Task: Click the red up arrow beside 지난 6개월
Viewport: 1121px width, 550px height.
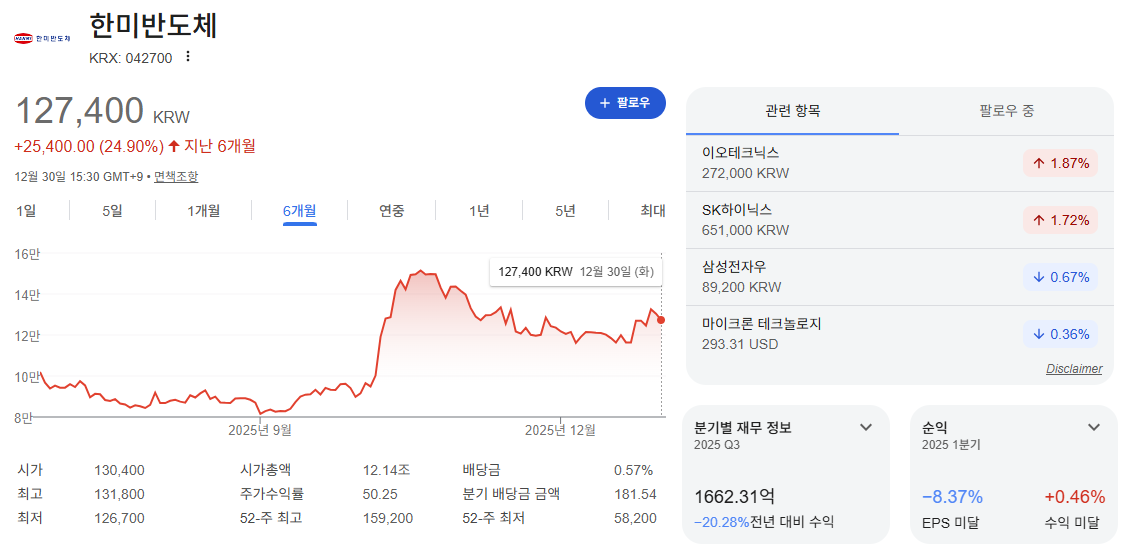Action: tap(174, 147)
